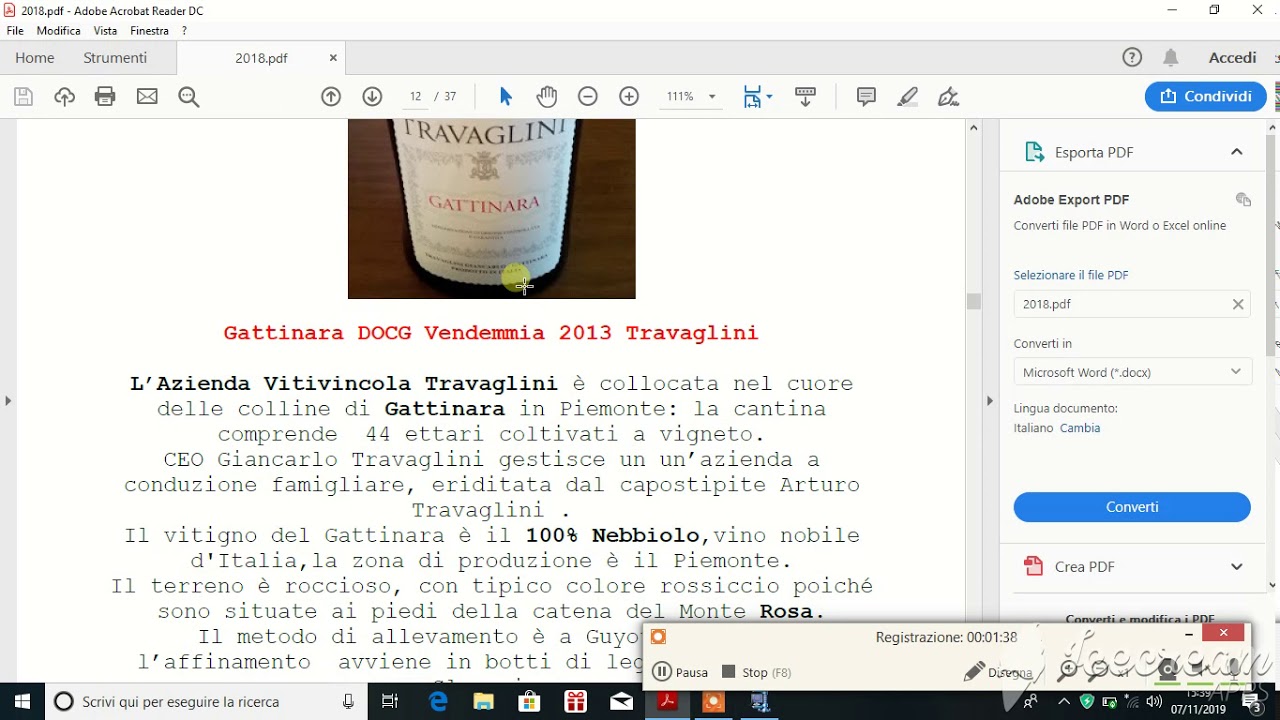Viewport: 1280px width, 720px height.
Task: Click the Cambia language link
Action: (1080, 428)
